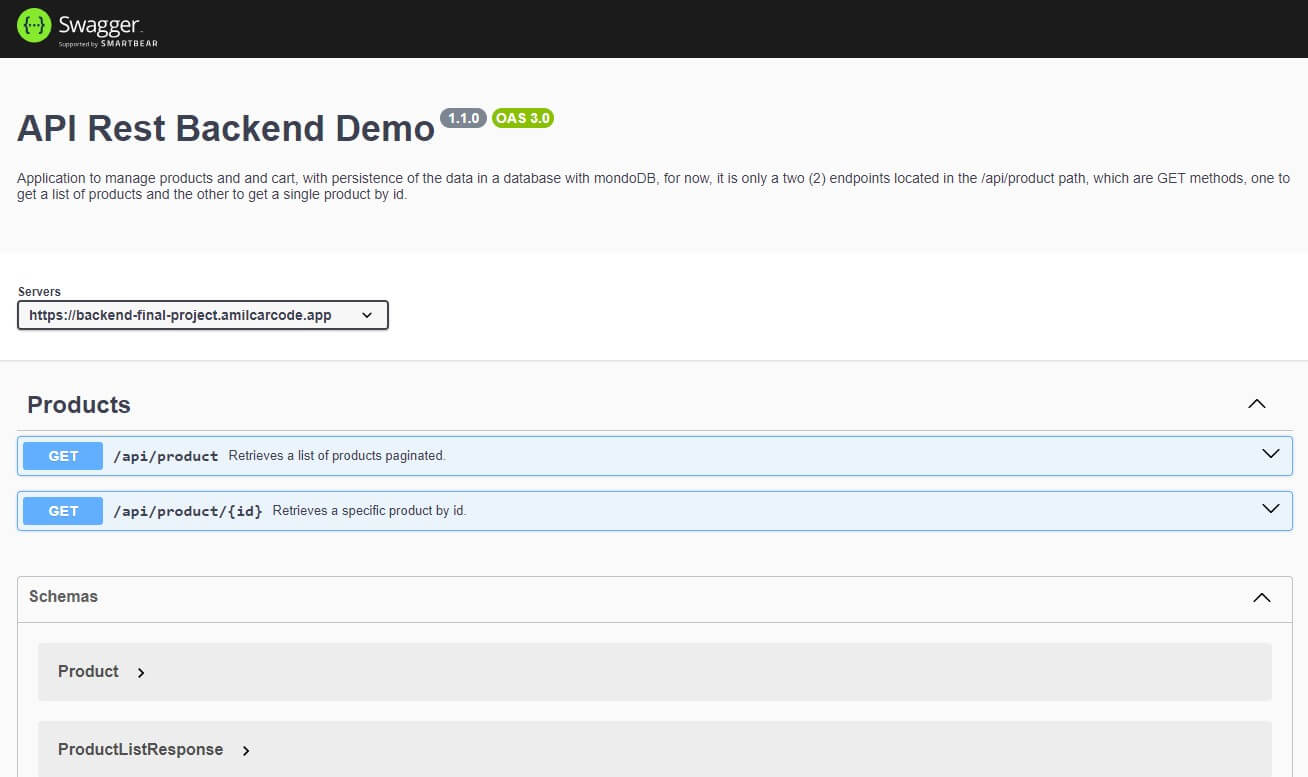
Task: Click "Retrieves a specific product by id" summary
Action: [369, 511]
